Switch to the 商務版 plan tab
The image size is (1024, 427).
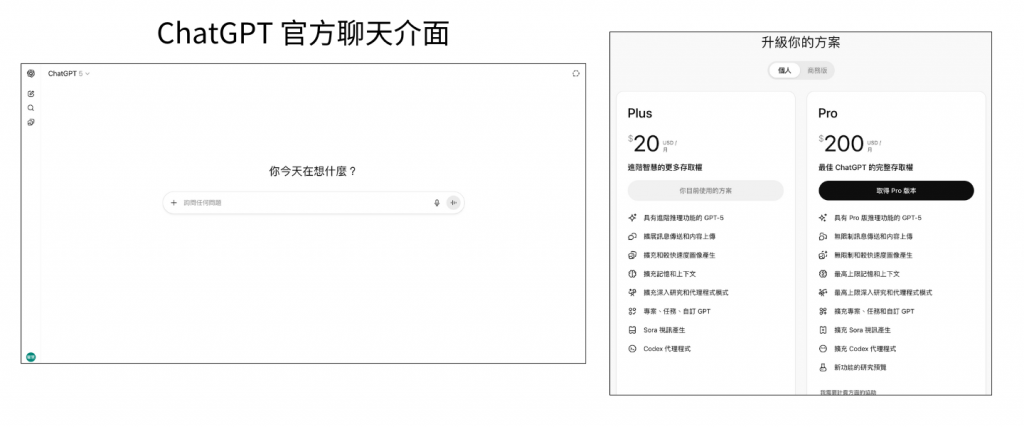point(816,71)
